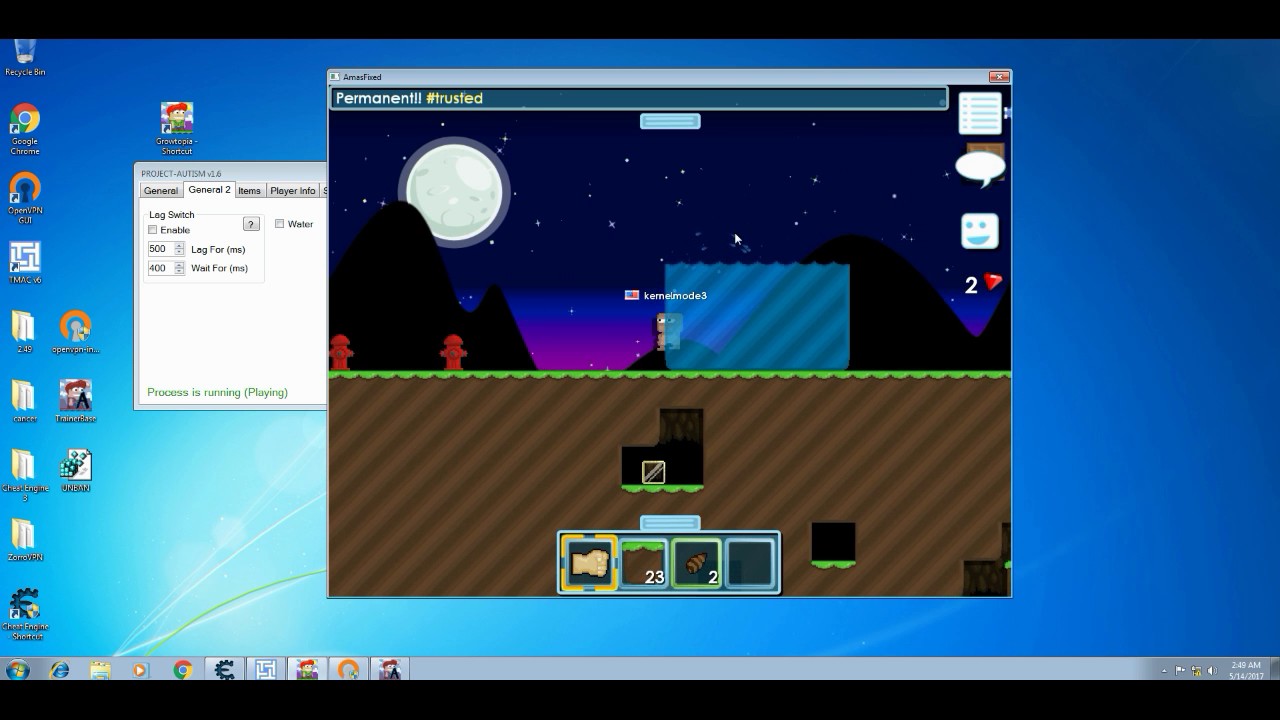The height and width of the screenshot is (720, 1280).
Task: Open the Cheat Engine 3 folder
Action: [25, 474]
